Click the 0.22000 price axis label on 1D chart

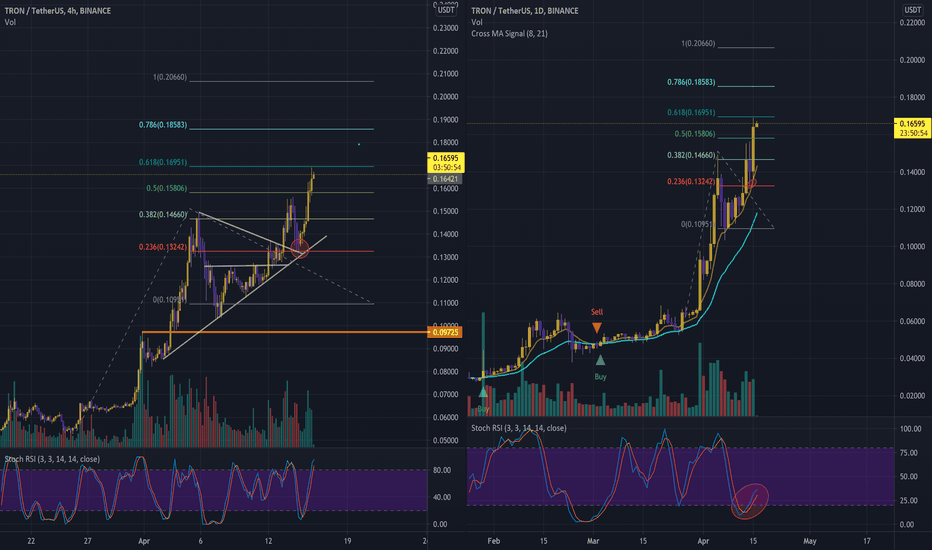912,23
